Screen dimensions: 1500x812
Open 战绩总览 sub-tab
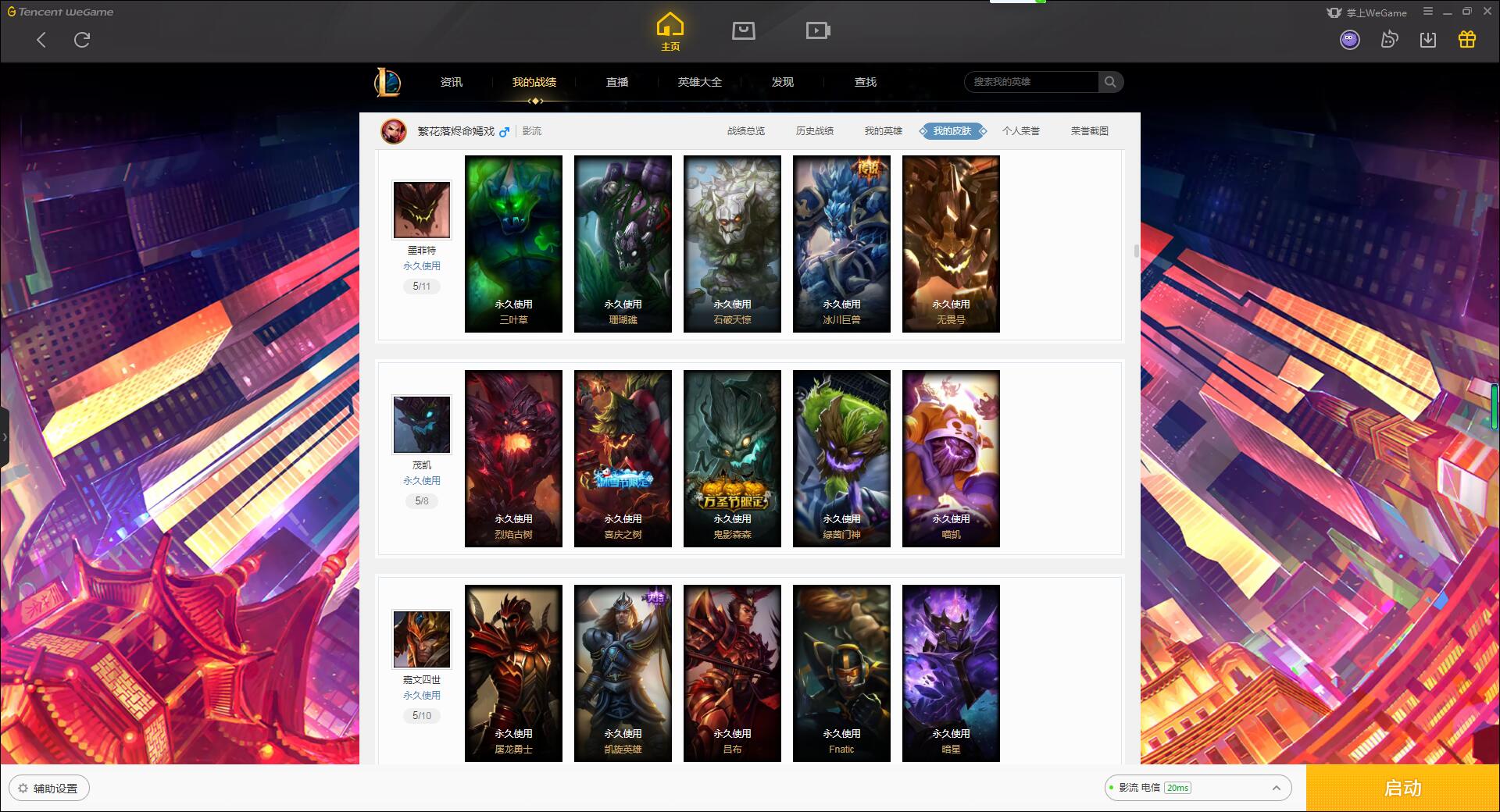click(x=746, y=131)
